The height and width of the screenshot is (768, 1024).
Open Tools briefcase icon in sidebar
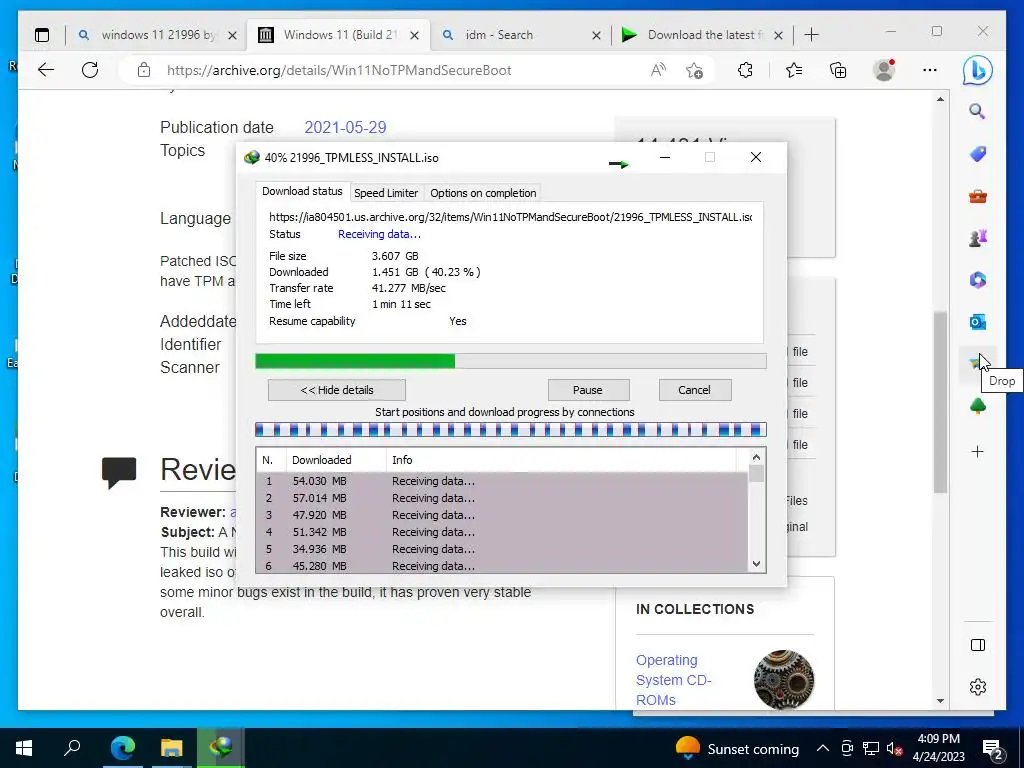click(978, 196)
